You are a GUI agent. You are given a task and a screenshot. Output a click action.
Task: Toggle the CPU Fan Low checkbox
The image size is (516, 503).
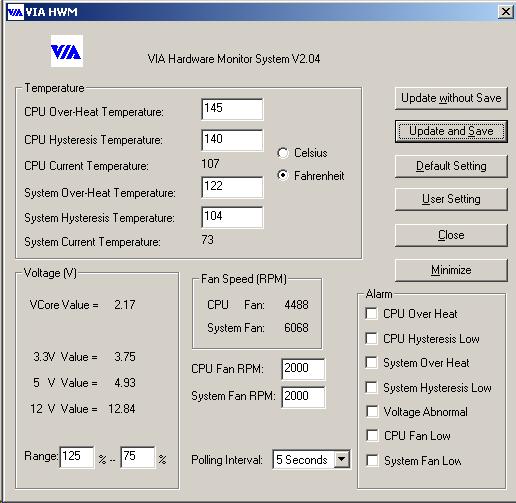(372, 435)
